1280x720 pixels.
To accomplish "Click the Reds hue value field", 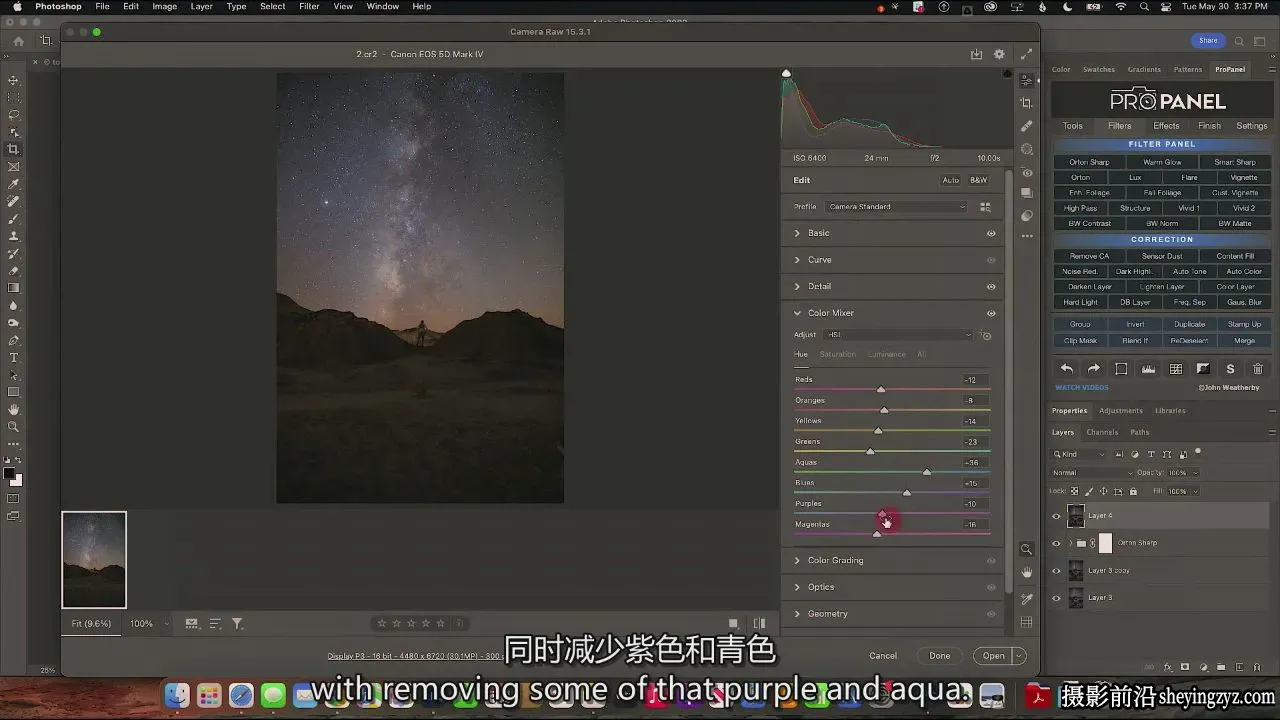I will click(x=975, y=380).
